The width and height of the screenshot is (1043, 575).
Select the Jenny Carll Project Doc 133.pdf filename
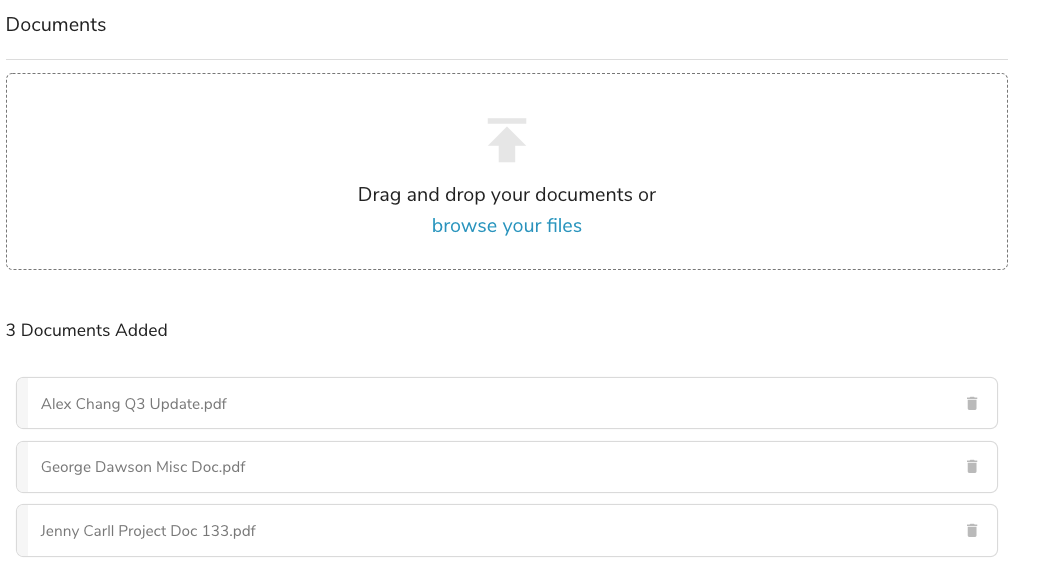[148, 531]
